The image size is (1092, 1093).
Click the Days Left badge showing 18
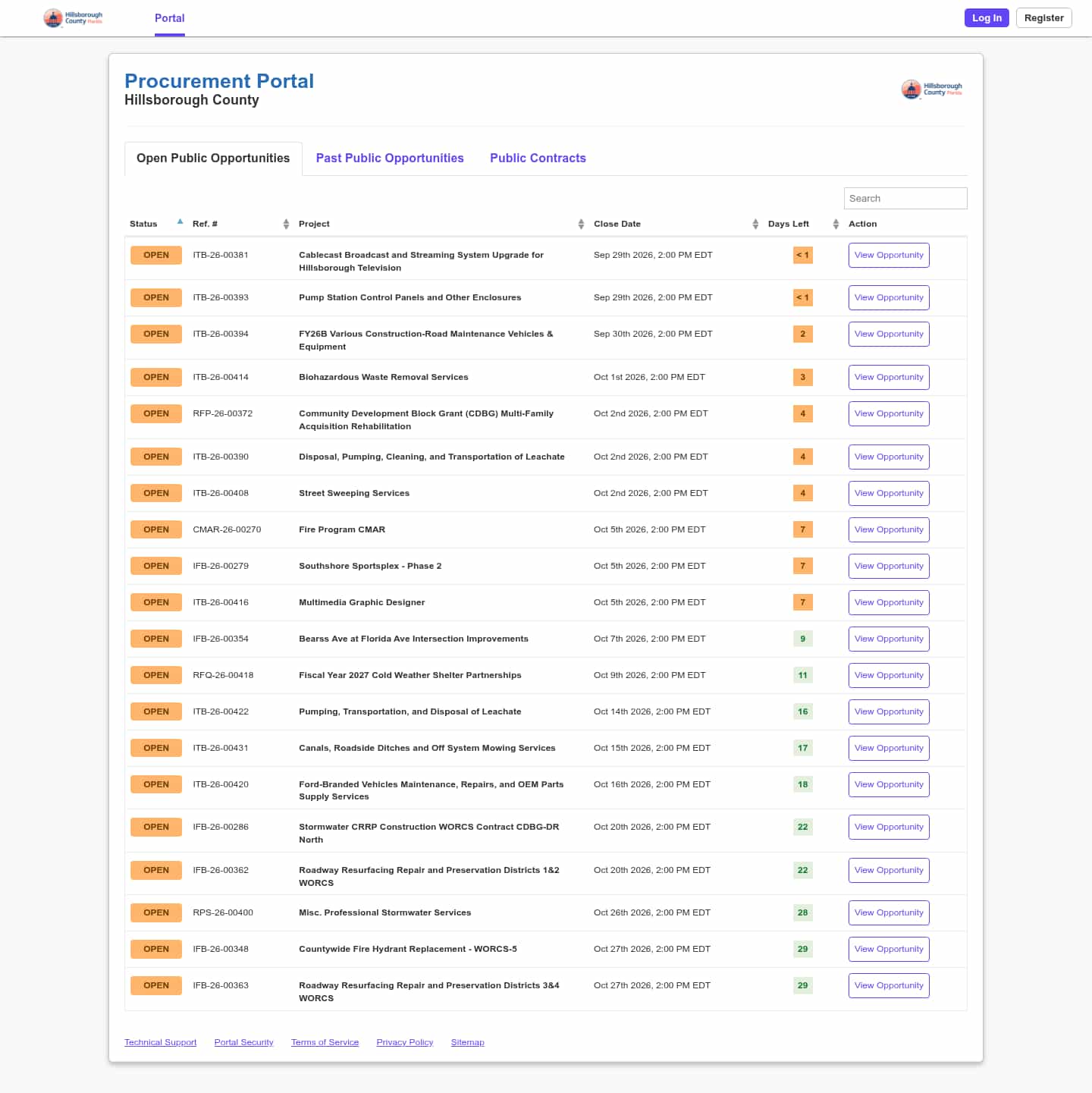(x=802, y=784)
